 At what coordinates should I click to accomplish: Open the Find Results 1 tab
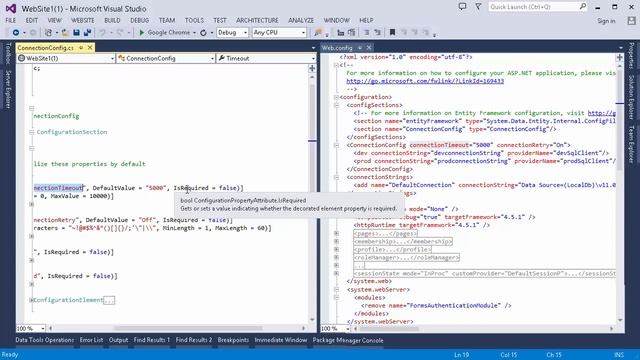point(152,340)
